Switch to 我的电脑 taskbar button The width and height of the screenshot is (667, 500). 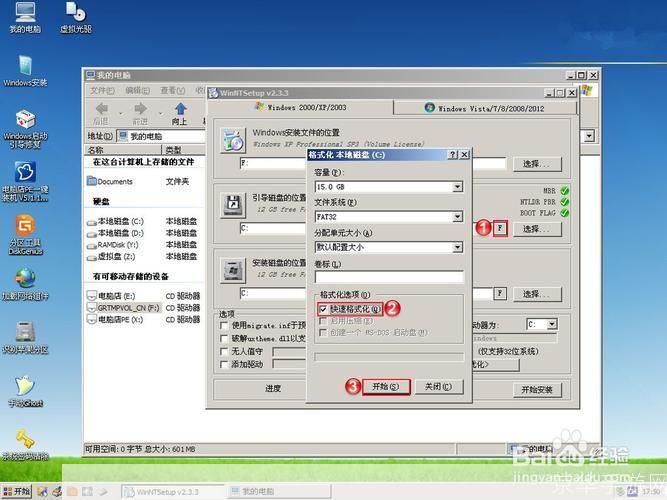[x=278, y=492]
